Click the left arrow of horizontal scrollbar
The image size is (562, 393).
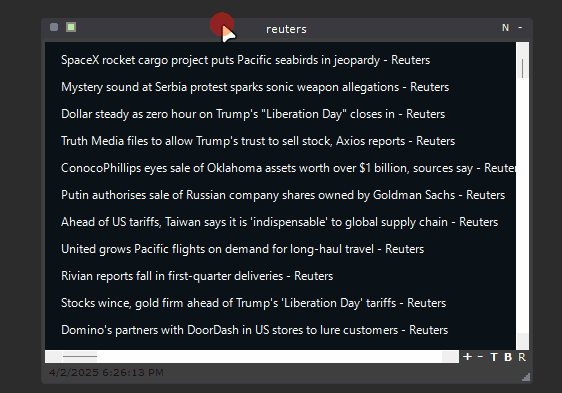[53, 357]
